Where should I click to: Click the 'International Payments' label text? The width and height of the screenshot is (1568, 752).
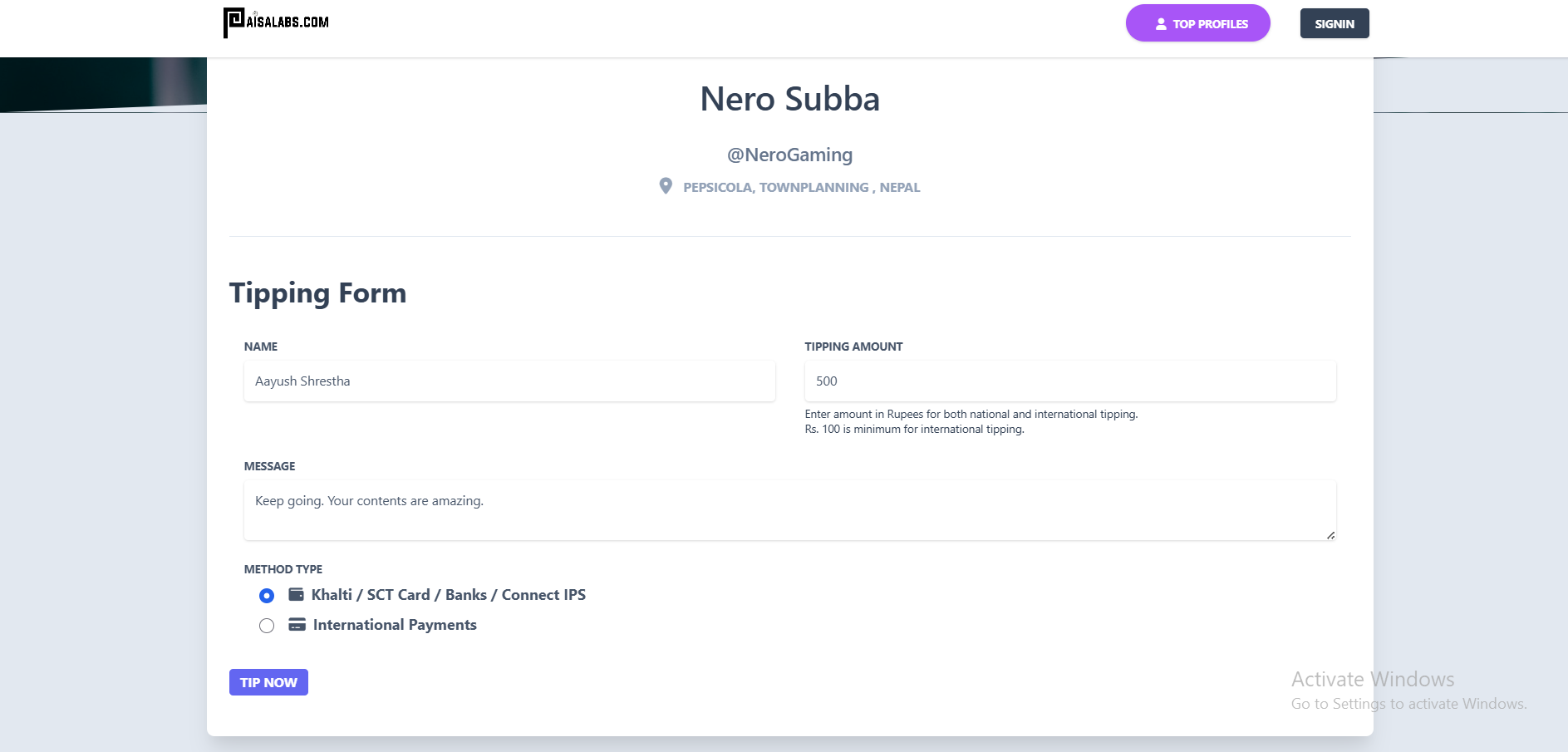[395, 625]
